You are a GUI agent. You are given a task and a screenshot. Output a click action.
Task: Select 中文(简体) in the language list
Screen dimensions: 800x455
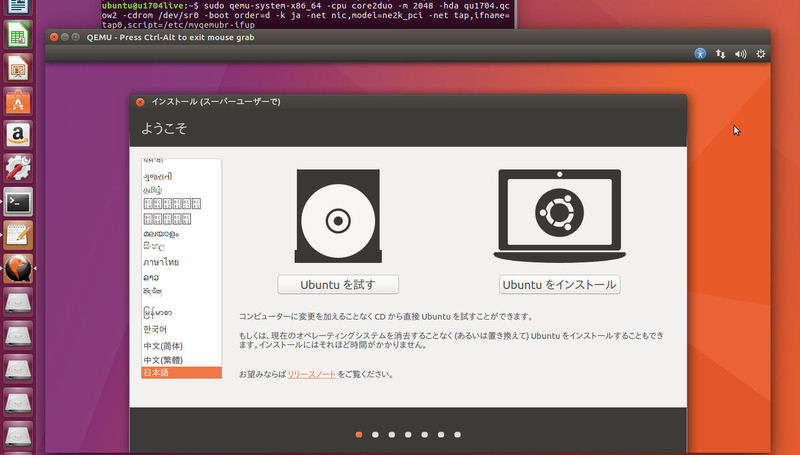(x=163, y=346)
